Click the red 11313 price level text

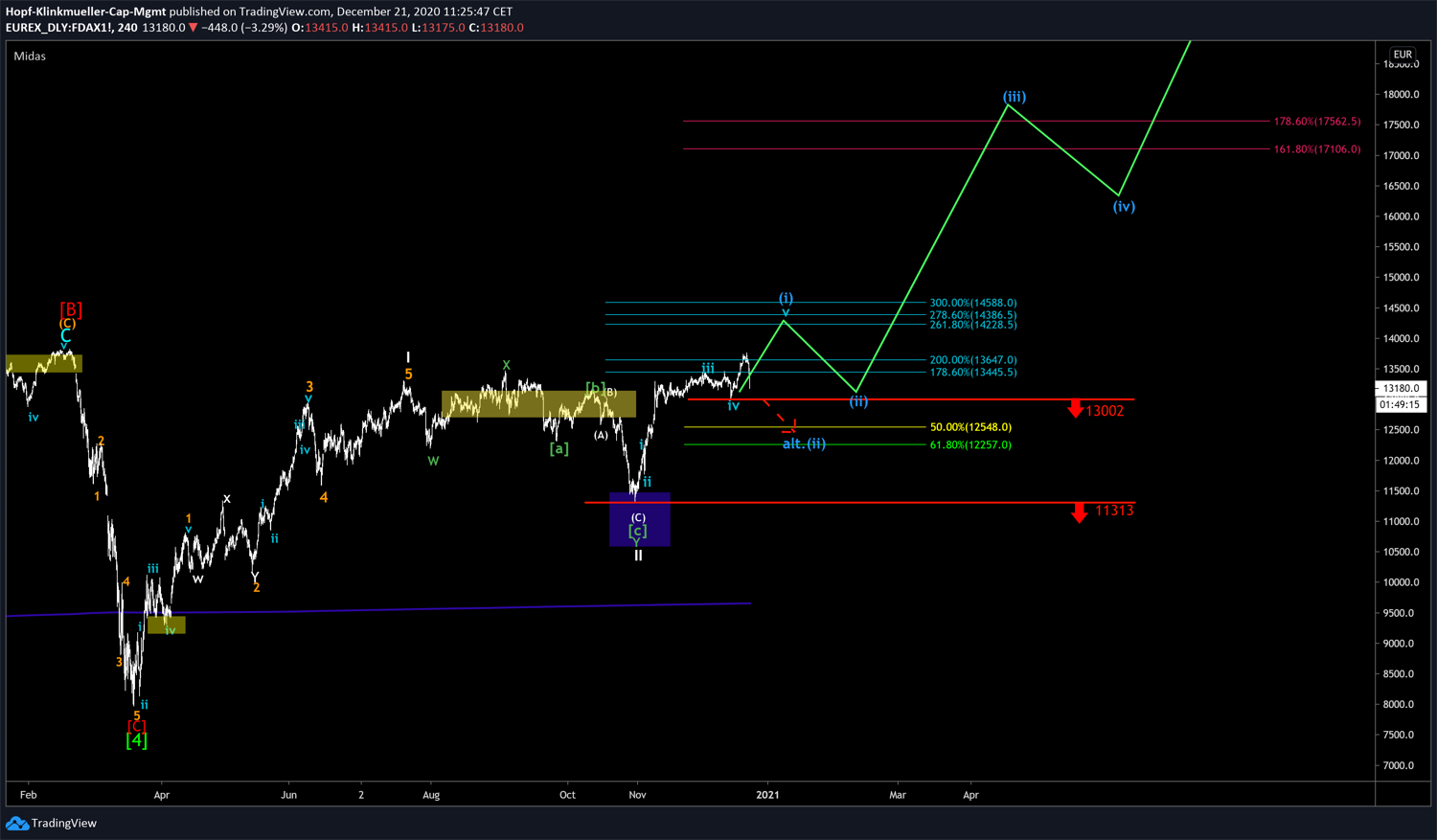1114,511
